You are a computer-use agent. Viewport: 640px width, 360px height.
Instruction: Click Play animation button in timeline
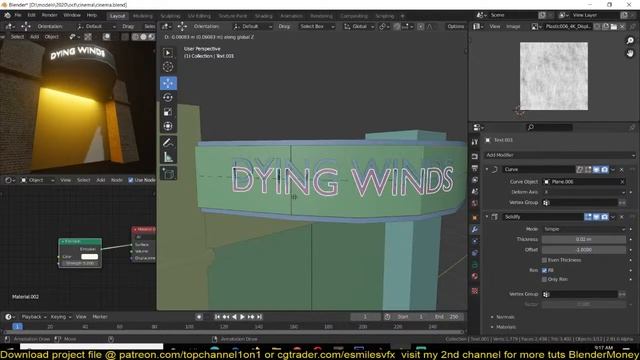pyautogui.click(x=242, y=317)
